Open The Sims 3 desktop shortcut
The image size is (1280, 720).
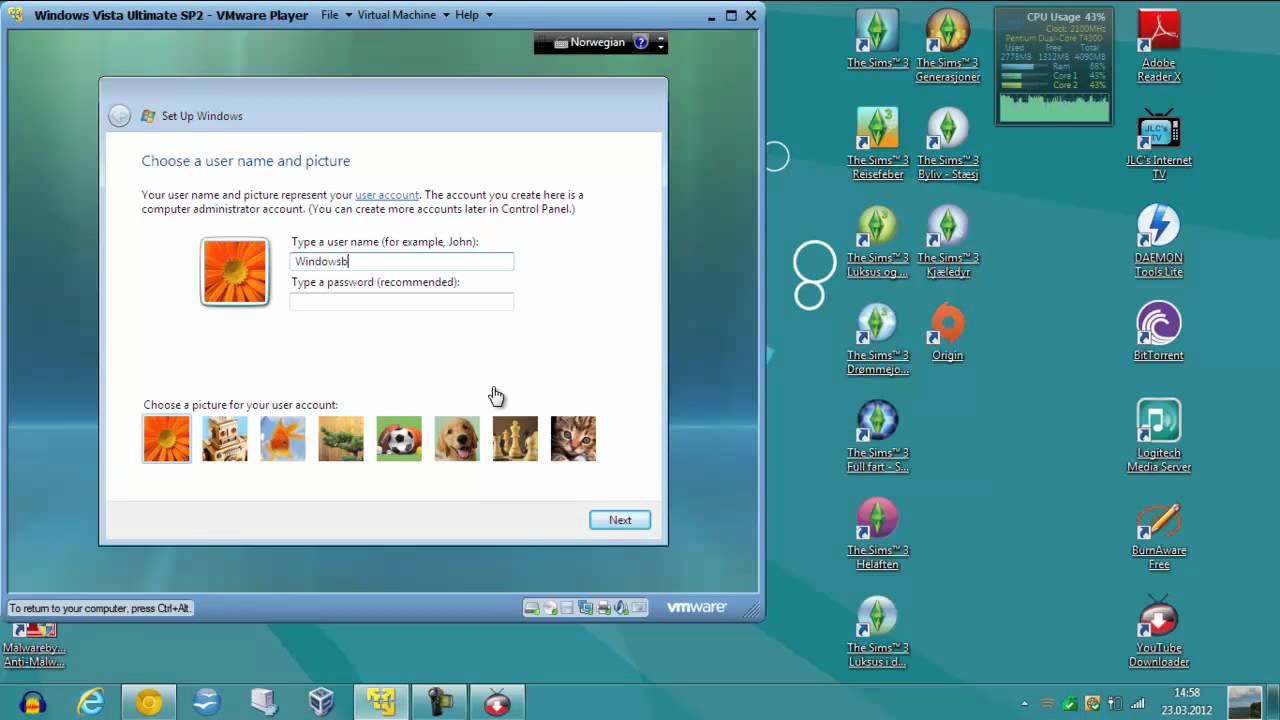click(877, 40)
